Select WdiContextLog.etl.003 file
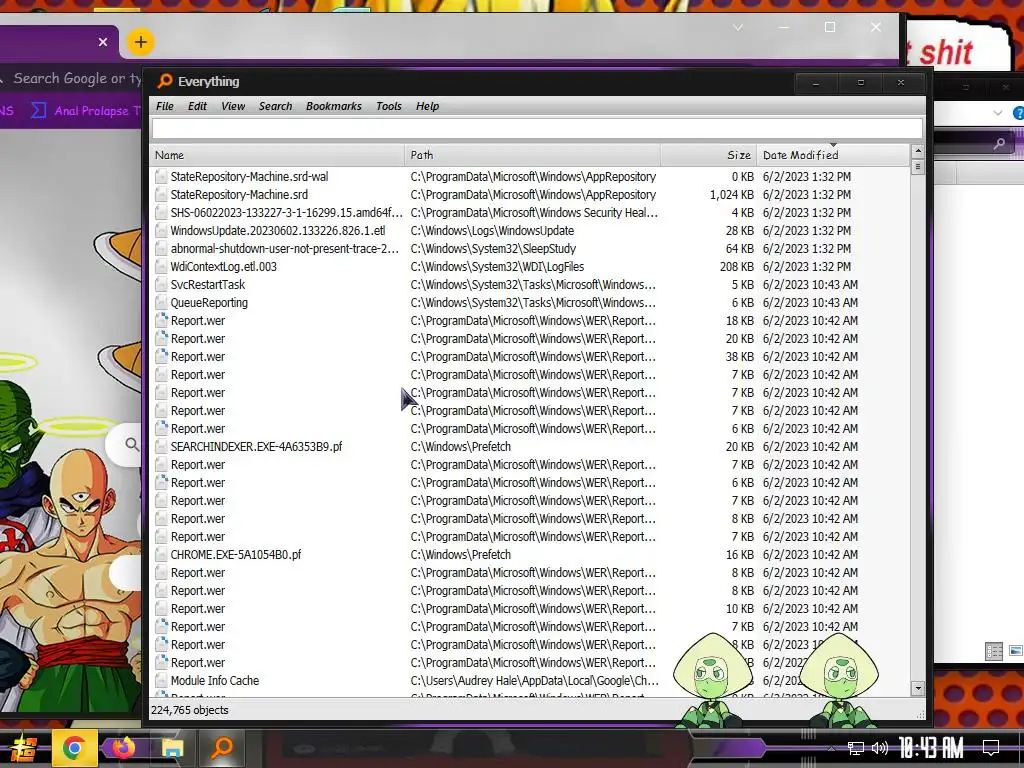This screenshot has height=768, width=1024. point(223,266)
